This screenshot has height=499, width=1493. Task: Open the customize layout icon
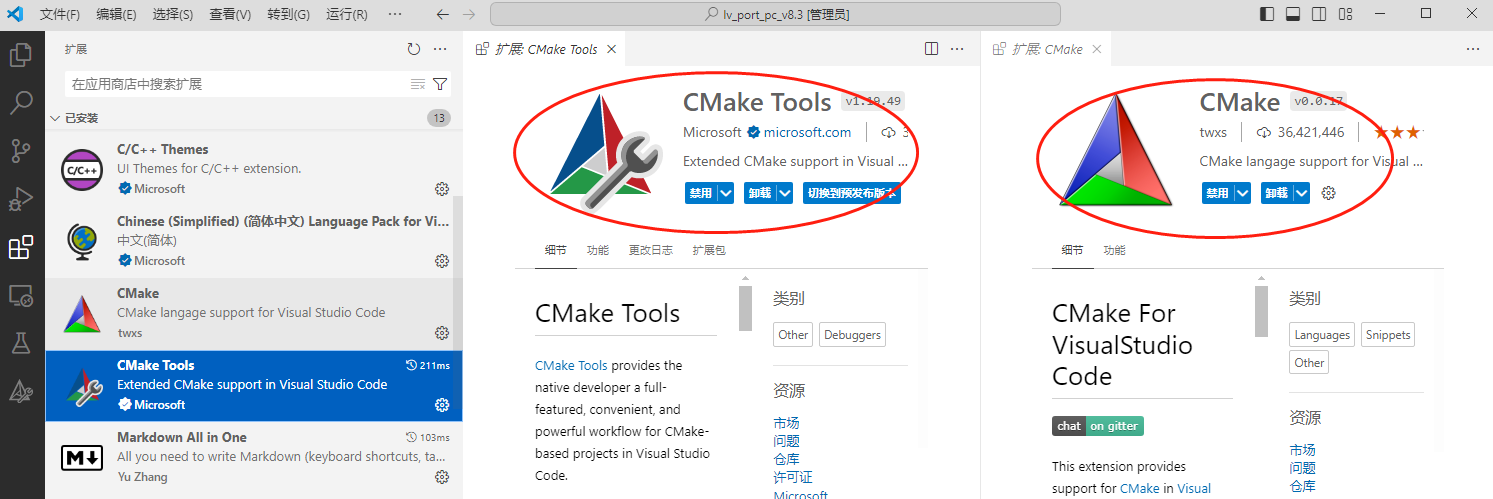pyautogui.click(x=1345, y=14)
